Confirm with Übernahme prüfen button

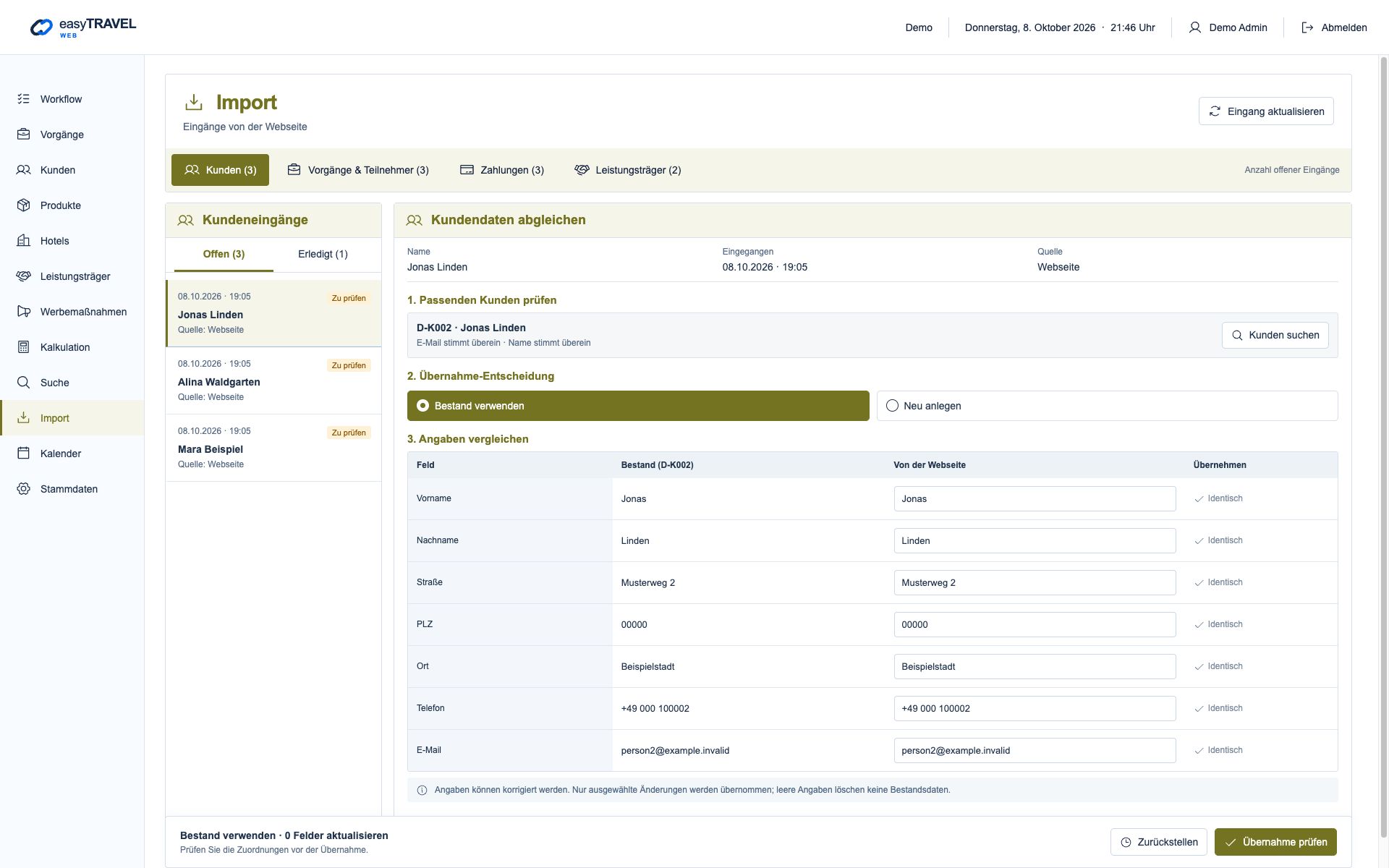(1275, 842)
